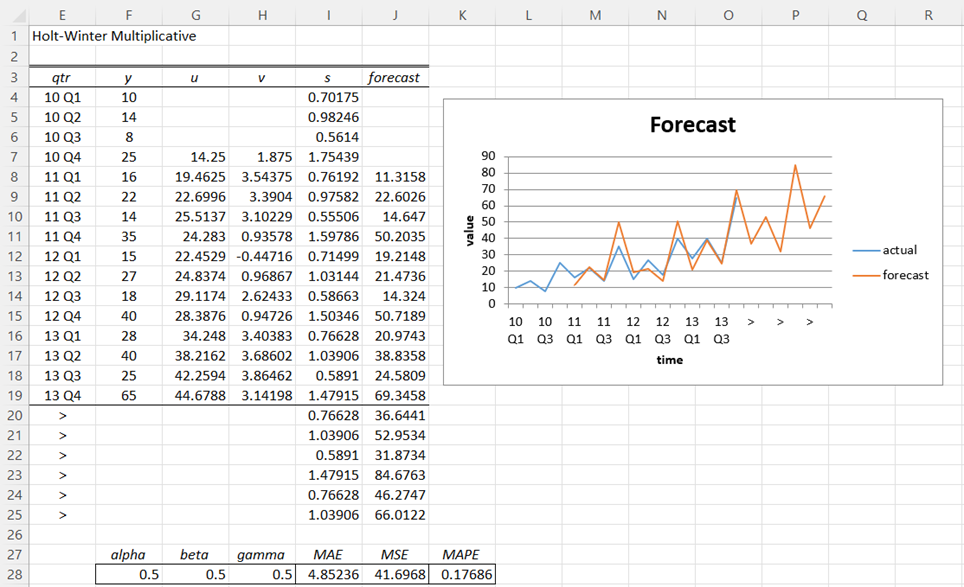Select y value 35
Image resolution: width=964 pixels, height=587 pixels.
coord(128,236)
